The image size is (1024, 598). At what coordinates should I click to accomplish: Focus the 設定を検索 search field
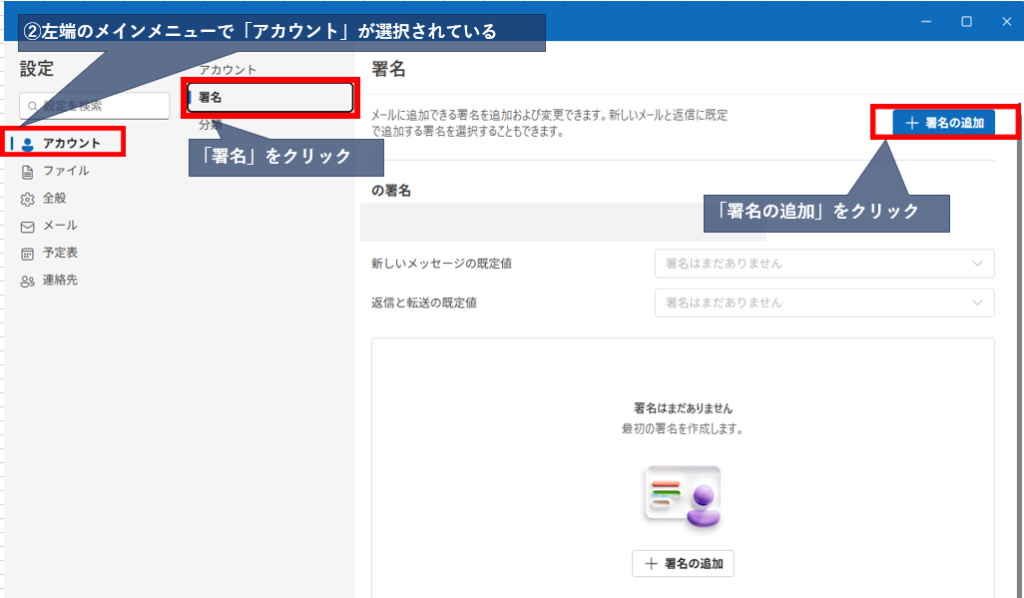(x=100, y=106)
